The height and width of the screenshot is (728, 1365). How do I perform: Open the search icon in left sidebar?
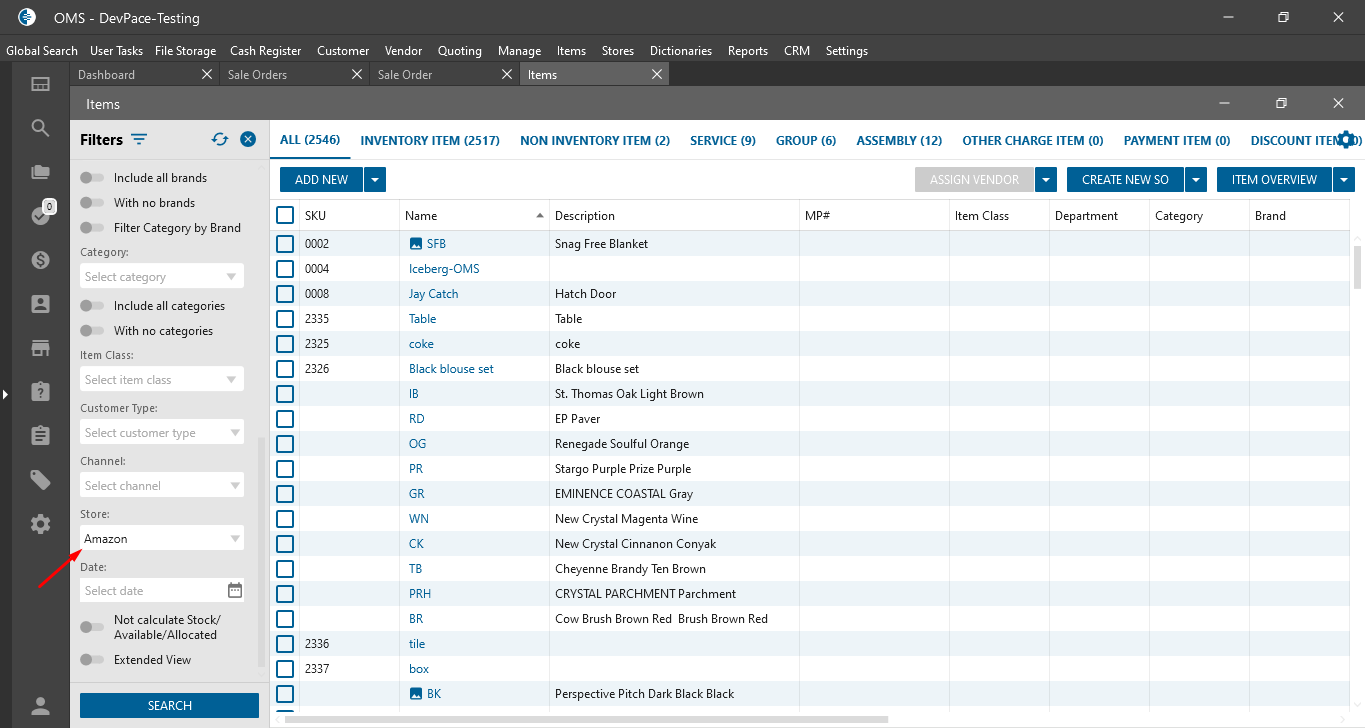click(40, 128)
